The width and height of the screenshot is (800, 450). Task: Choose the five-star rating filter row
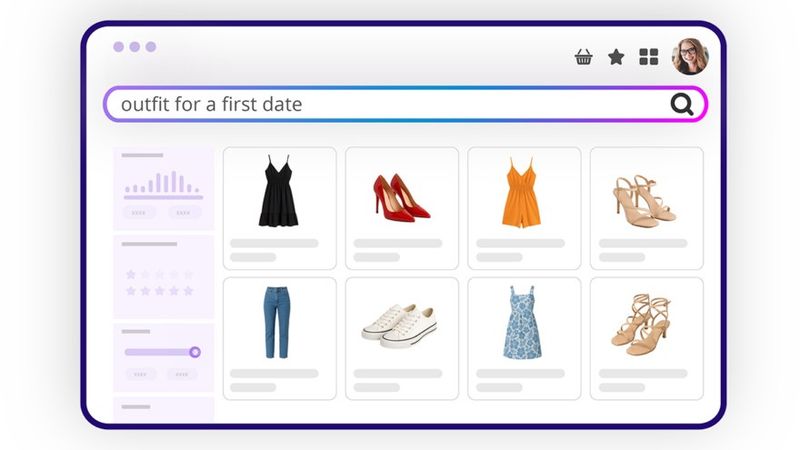coord(159,291)
